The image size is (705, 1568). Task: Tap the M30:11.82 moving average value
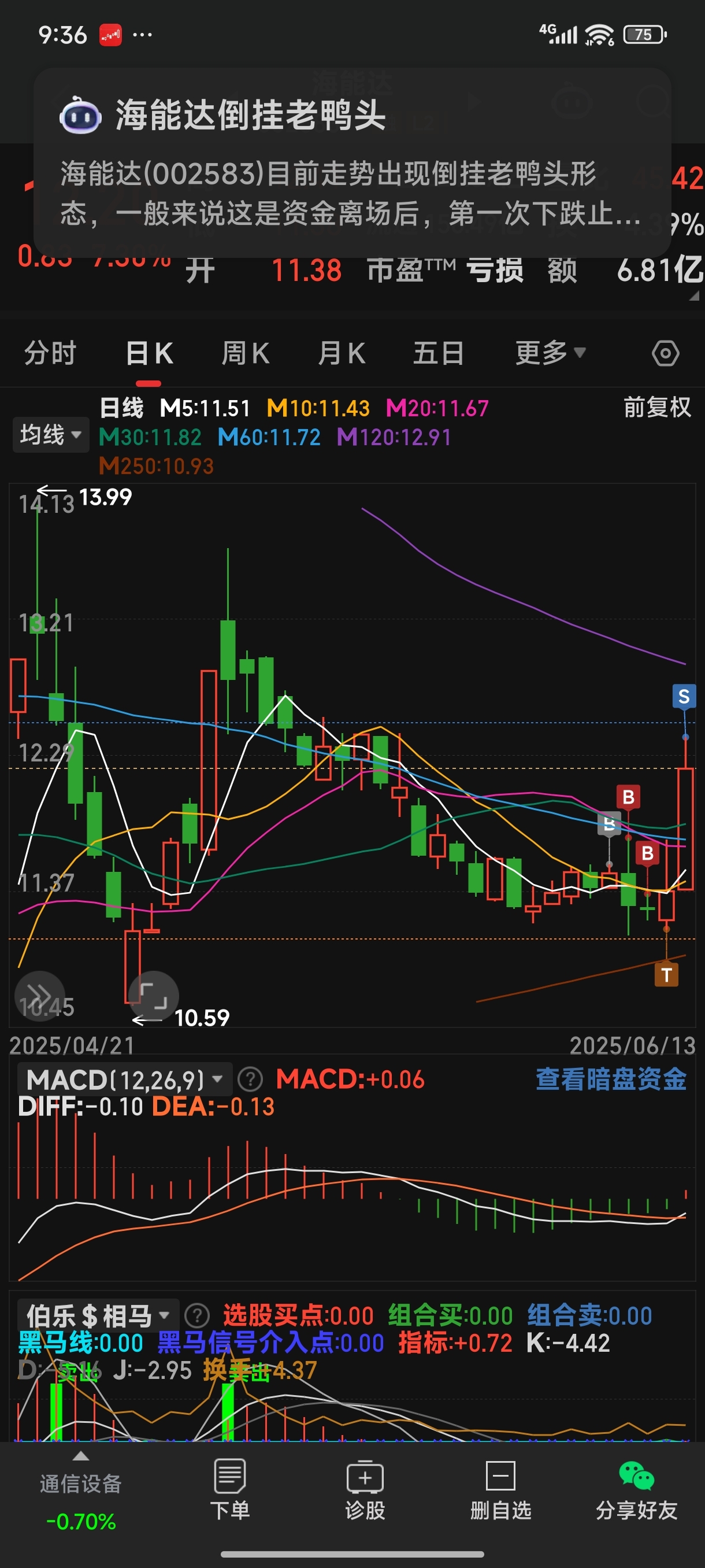pyautogui.click(x=150, y=437)
